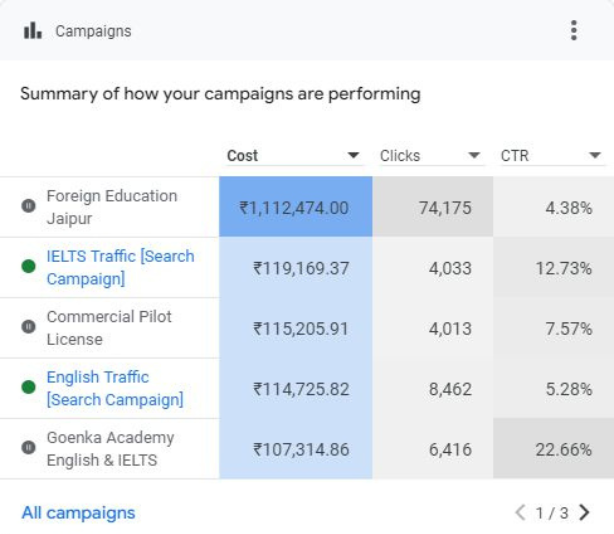Click paused status icon for Commercial Pilot License
This screenshot has width=614, height=534.
(28, 327)
